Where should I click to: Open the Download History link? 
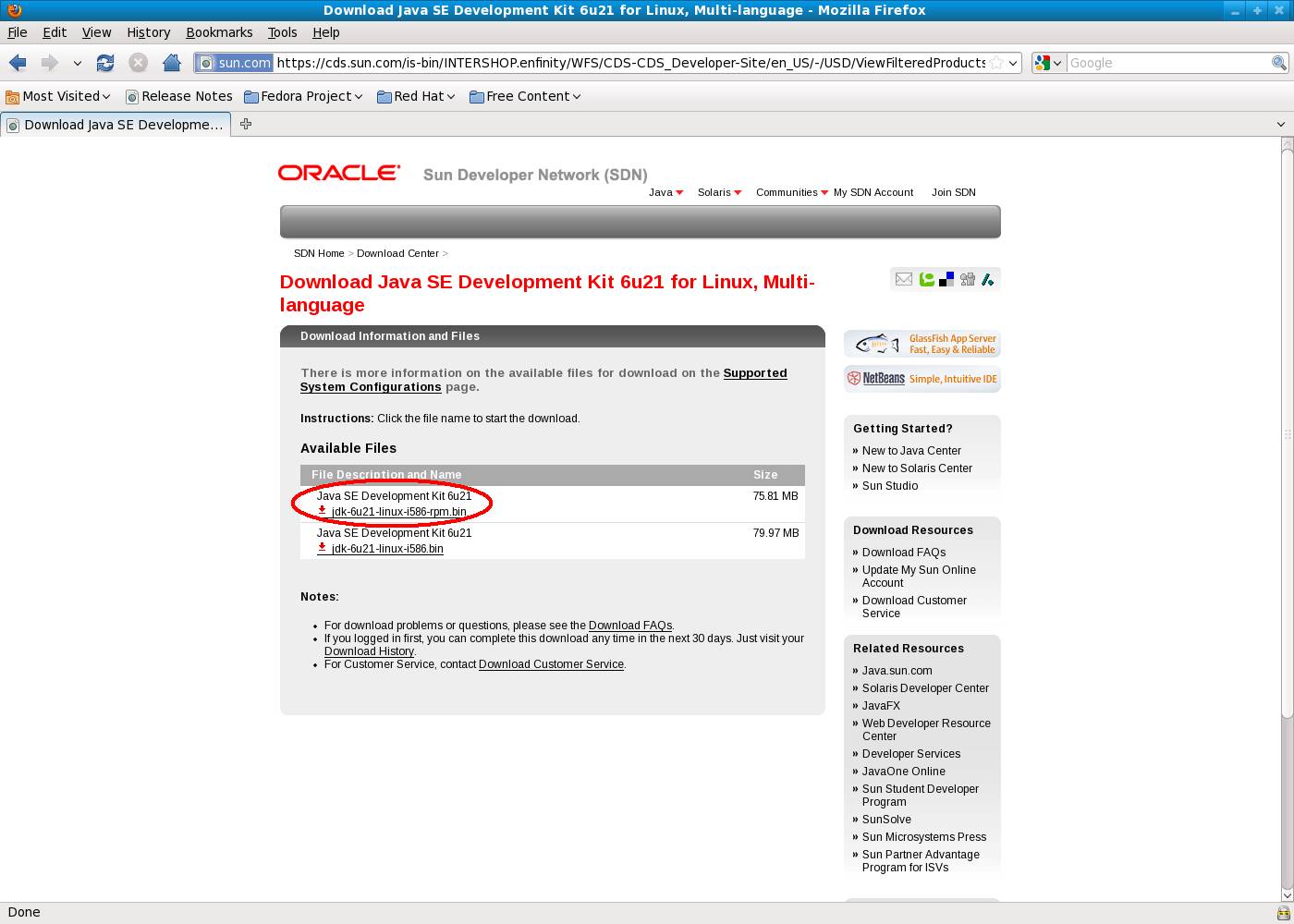pos(369,651)
